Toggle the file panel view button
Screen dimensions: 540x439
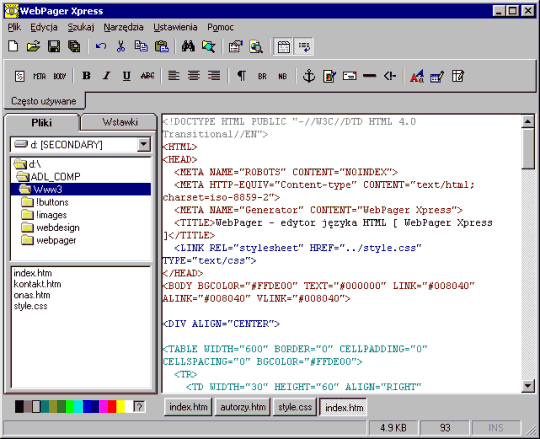(x=283, y=46)
